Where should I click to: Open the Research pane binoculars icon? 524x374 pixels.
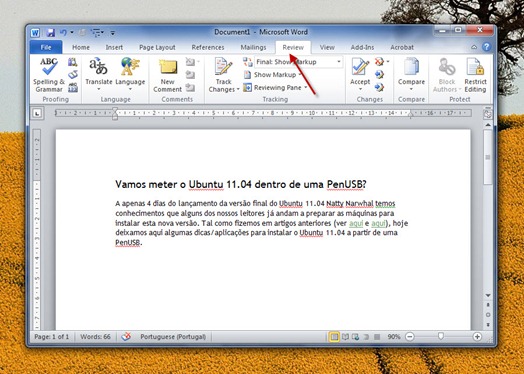73,62
